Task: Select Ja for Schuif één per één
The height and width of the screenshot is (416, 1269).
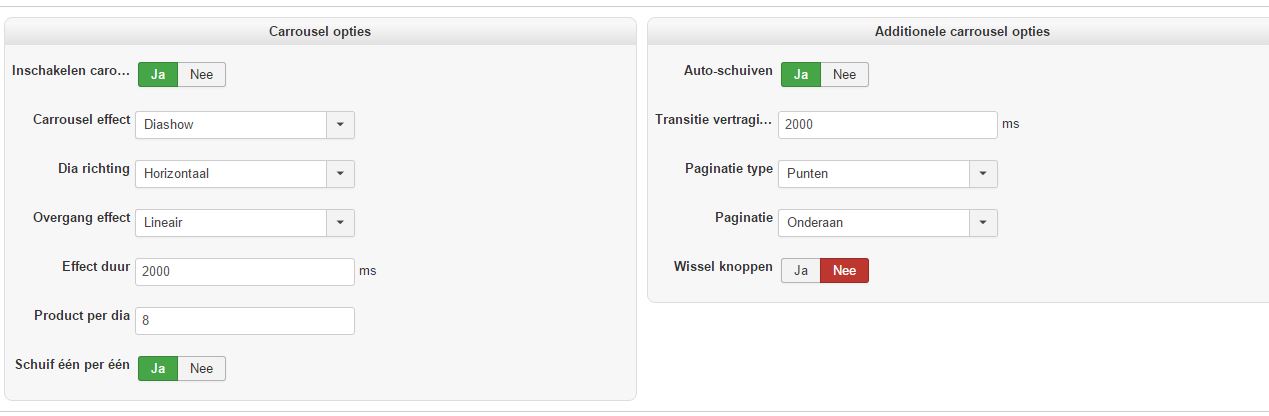Action: [158, 368]
